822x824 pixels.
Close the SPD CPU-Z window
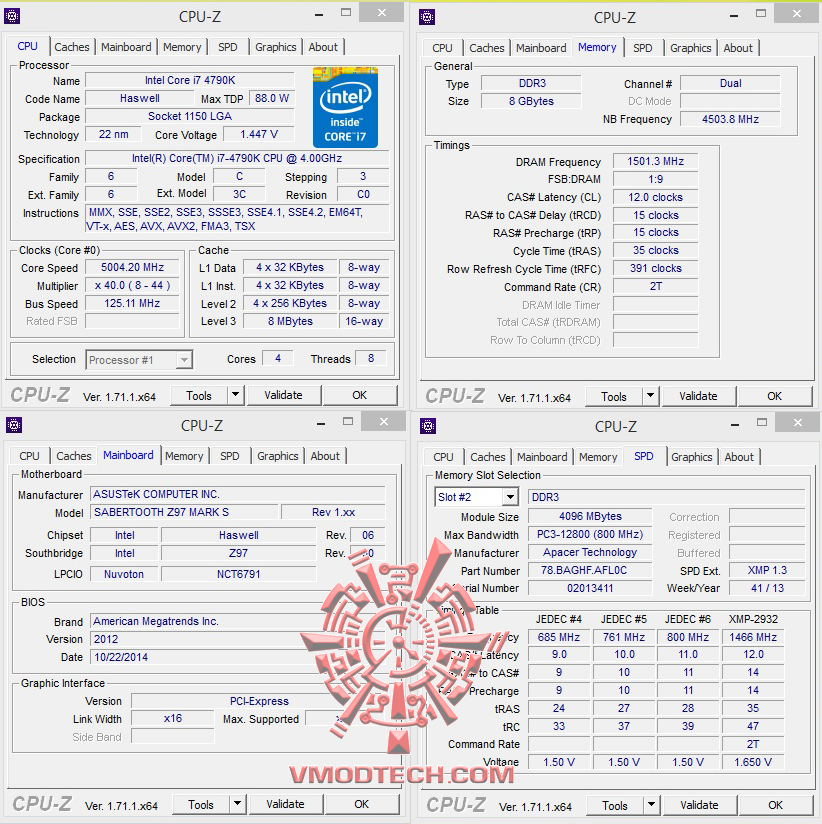pyautogui.click(x=797, y=422)
